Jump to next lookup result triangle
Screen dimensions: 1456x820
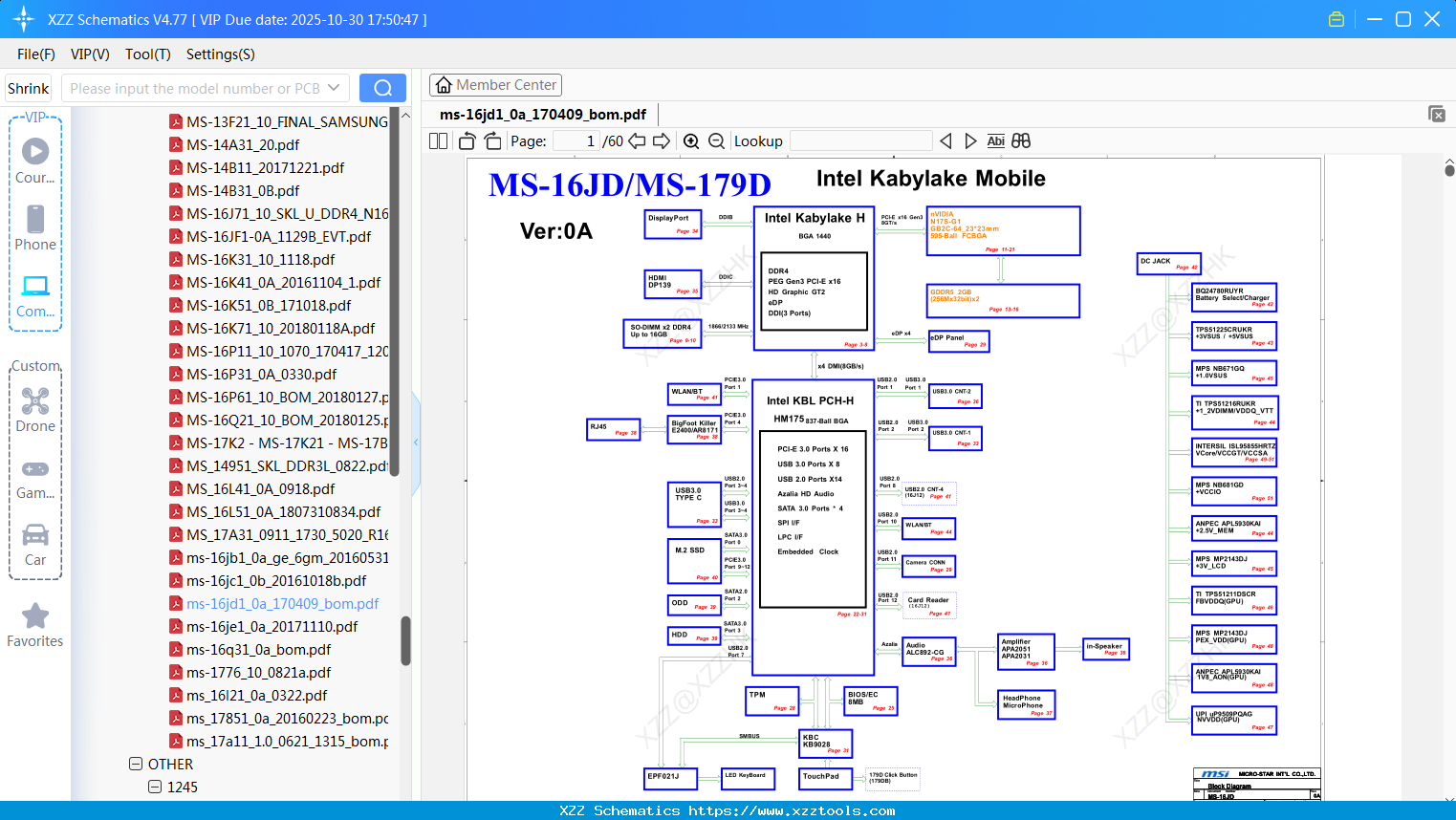(x=970, y=141)
